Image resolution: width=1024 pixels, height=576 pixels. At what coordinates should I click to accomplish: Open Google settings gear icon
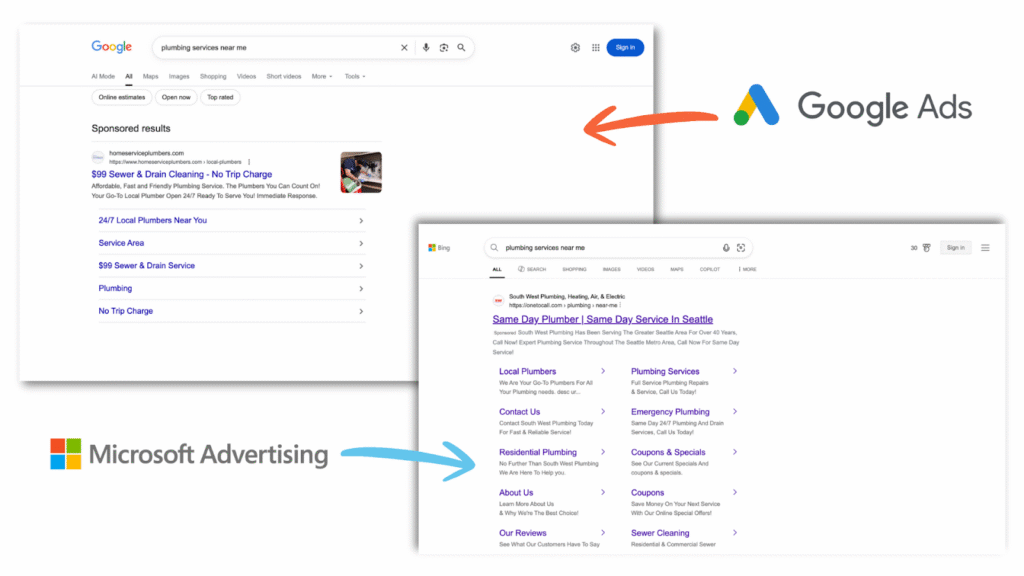(x=575, y=48)
